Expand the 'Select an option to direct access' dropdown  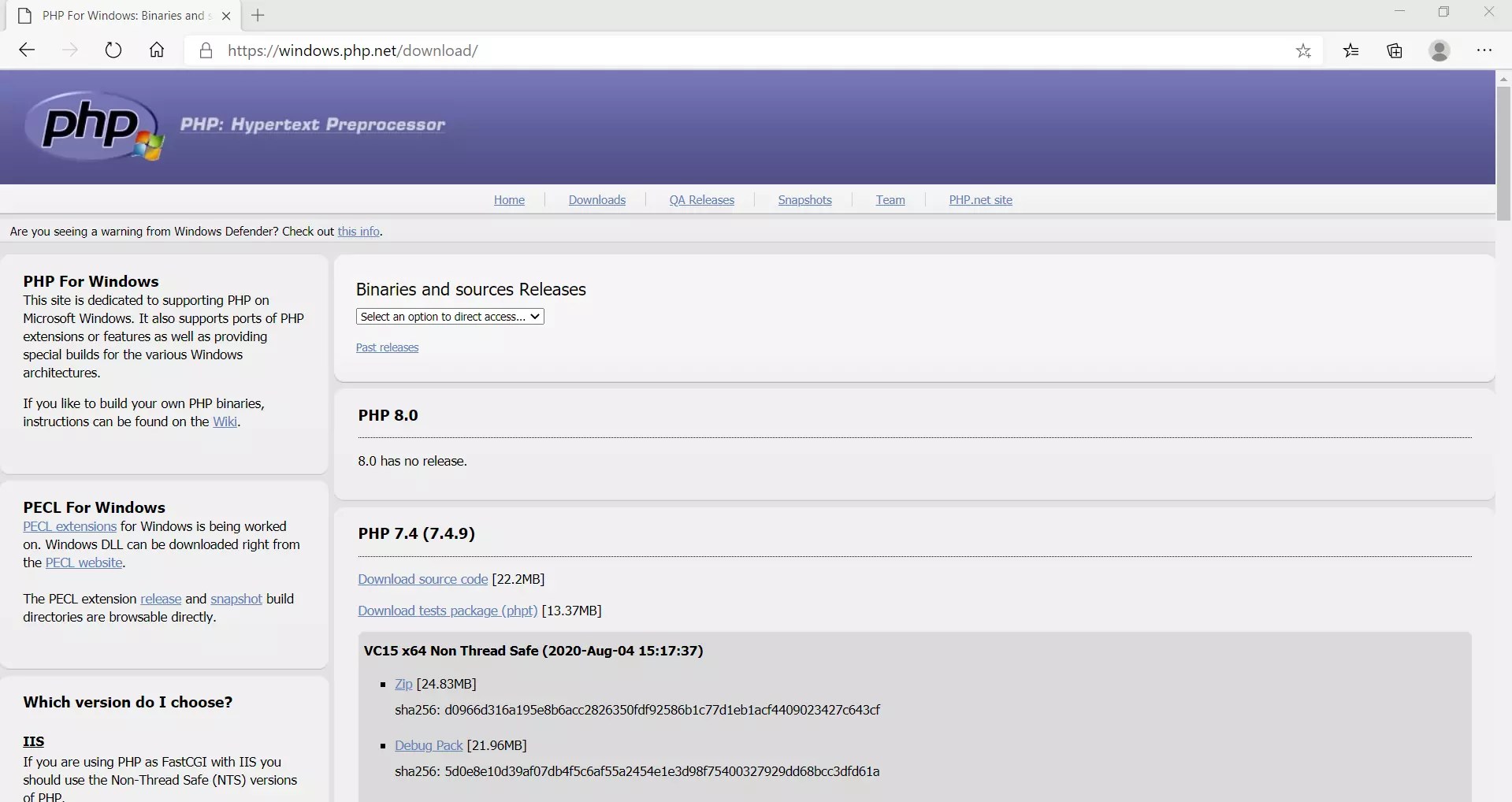(x=450, y=317)
